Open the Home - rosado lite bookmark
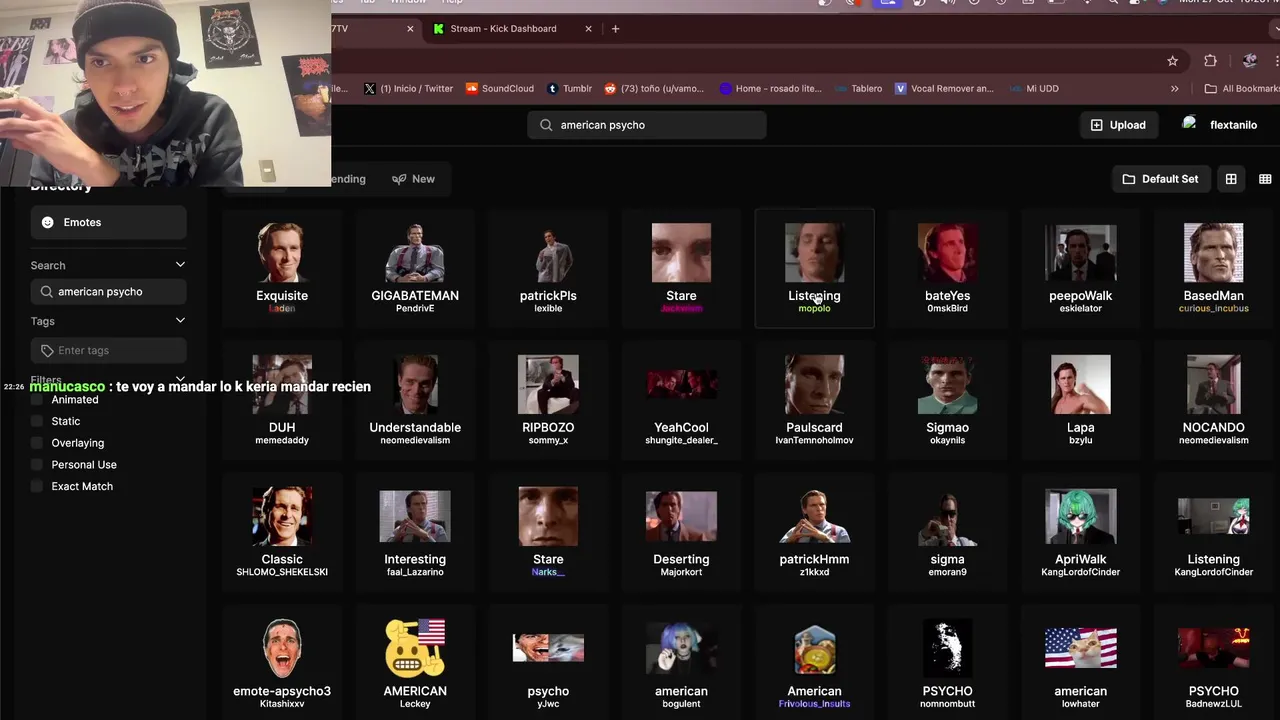1280x720 pixels. 771,89
